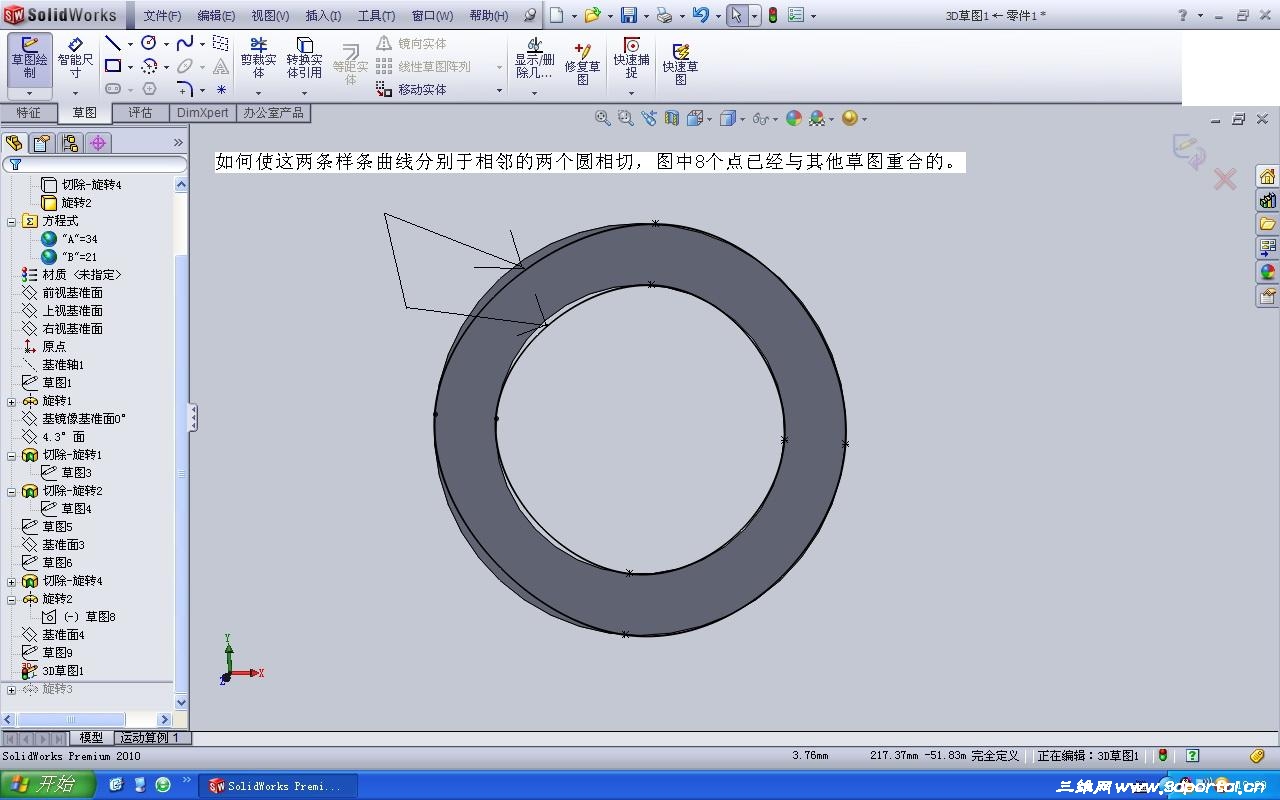Click the Rebuild traffic light icon
The image size is (1280, 800).
(x=771, y=15)
